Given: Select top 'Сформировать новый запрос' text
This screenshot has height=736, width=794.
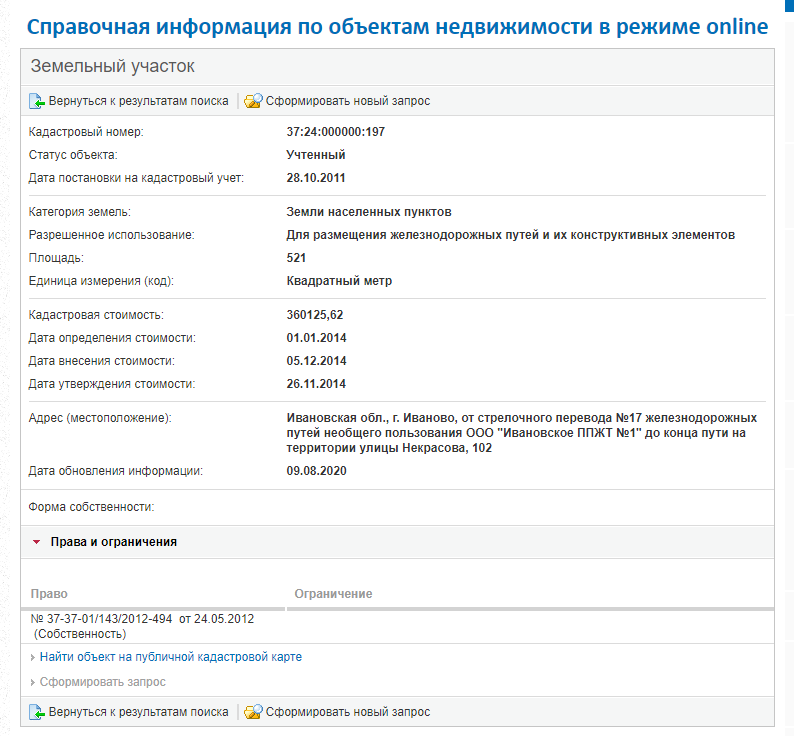Looking at the screenshot, I should (348, 101).
